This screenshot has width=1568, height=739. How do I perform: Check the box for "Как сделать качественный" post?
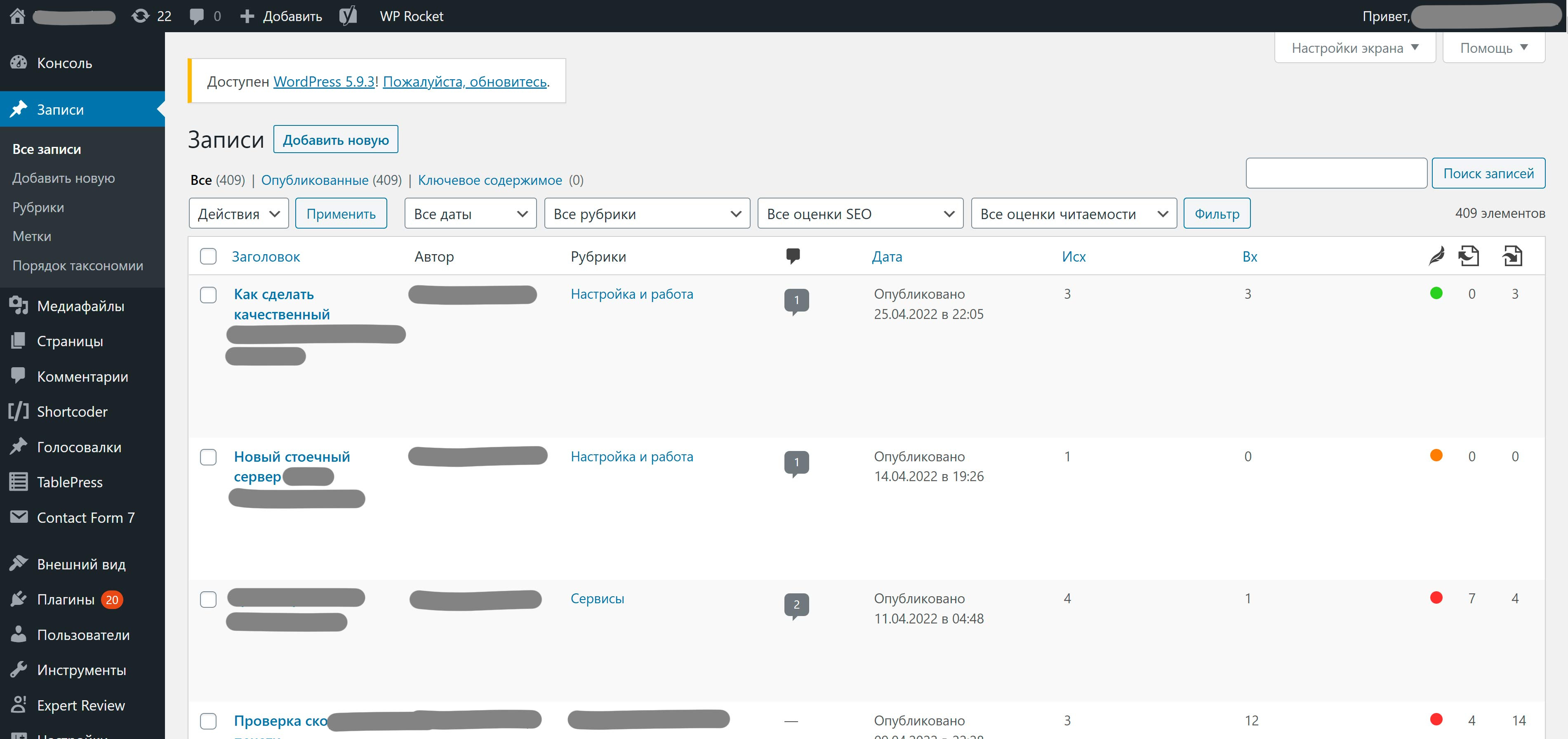pos(208,295)
